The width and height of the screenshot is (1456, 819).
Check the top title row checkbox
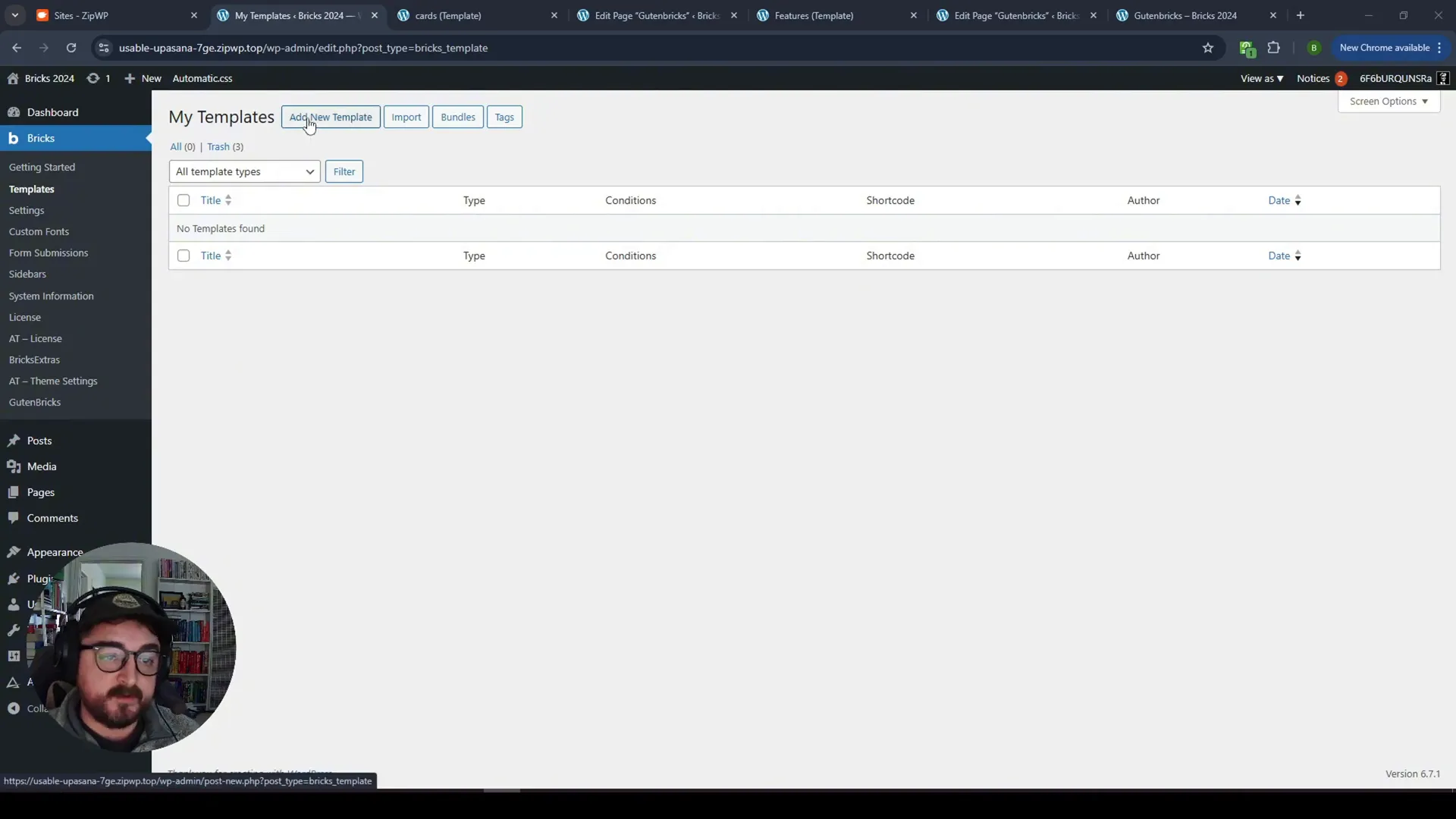183,200
